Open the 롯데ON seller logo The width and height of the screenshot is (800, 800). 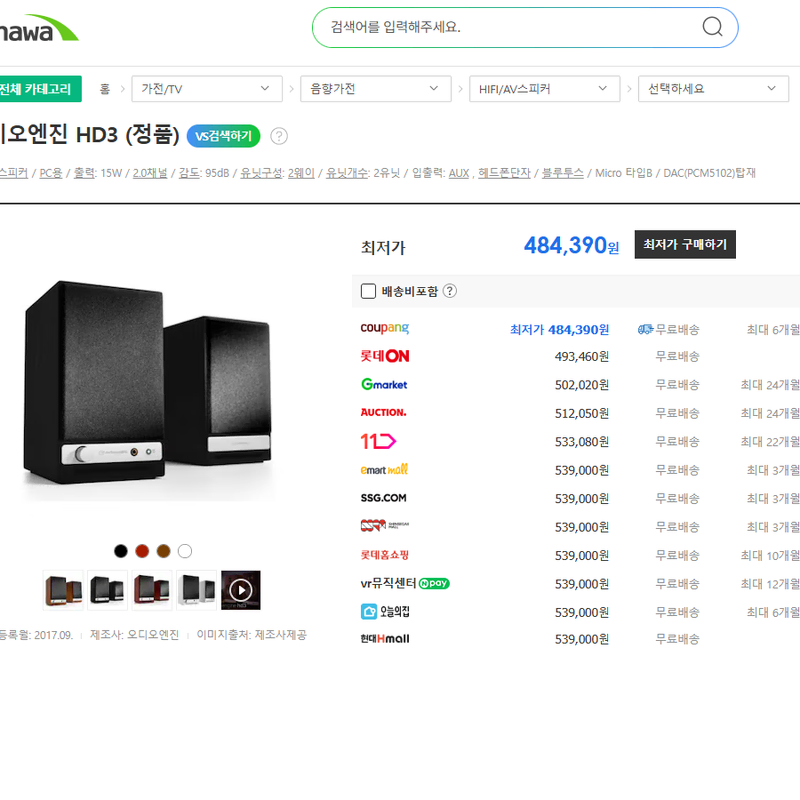(x=385, y=356)
